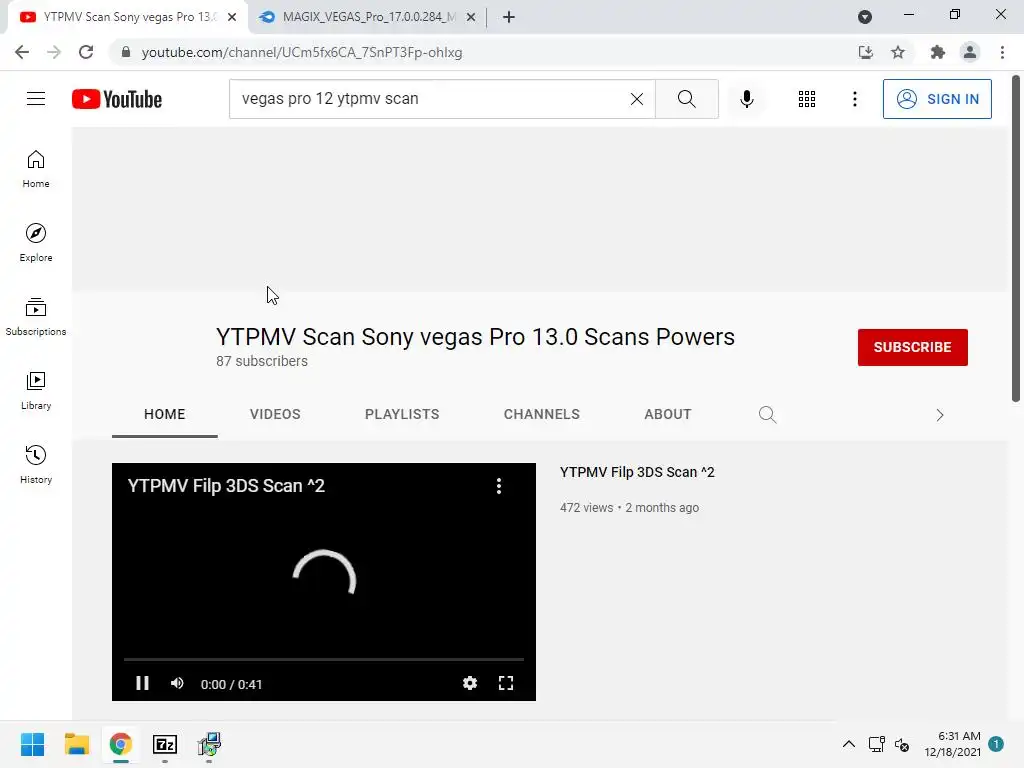Click the Chrome address bar URL
1024x768 pixels.
click(x=302, y=52)
